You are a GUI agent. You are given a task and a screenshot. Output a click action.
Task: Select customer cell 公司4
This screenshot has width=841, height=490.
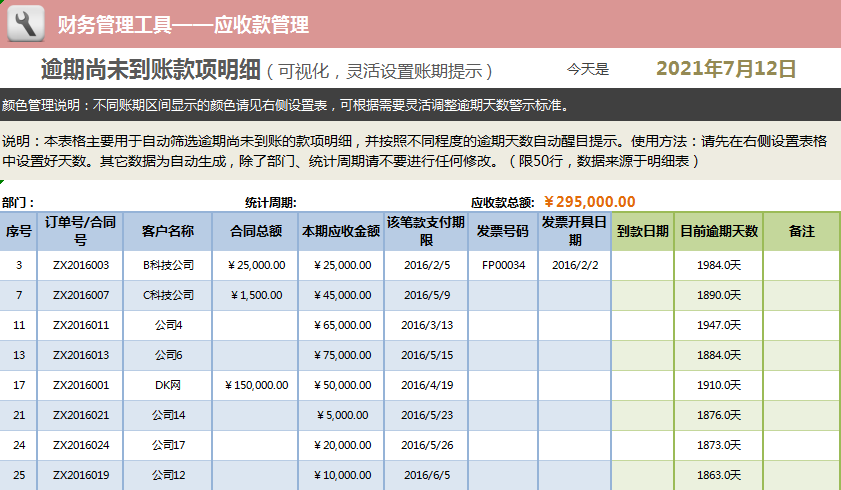pyautogui.click(x=168, y=325)
